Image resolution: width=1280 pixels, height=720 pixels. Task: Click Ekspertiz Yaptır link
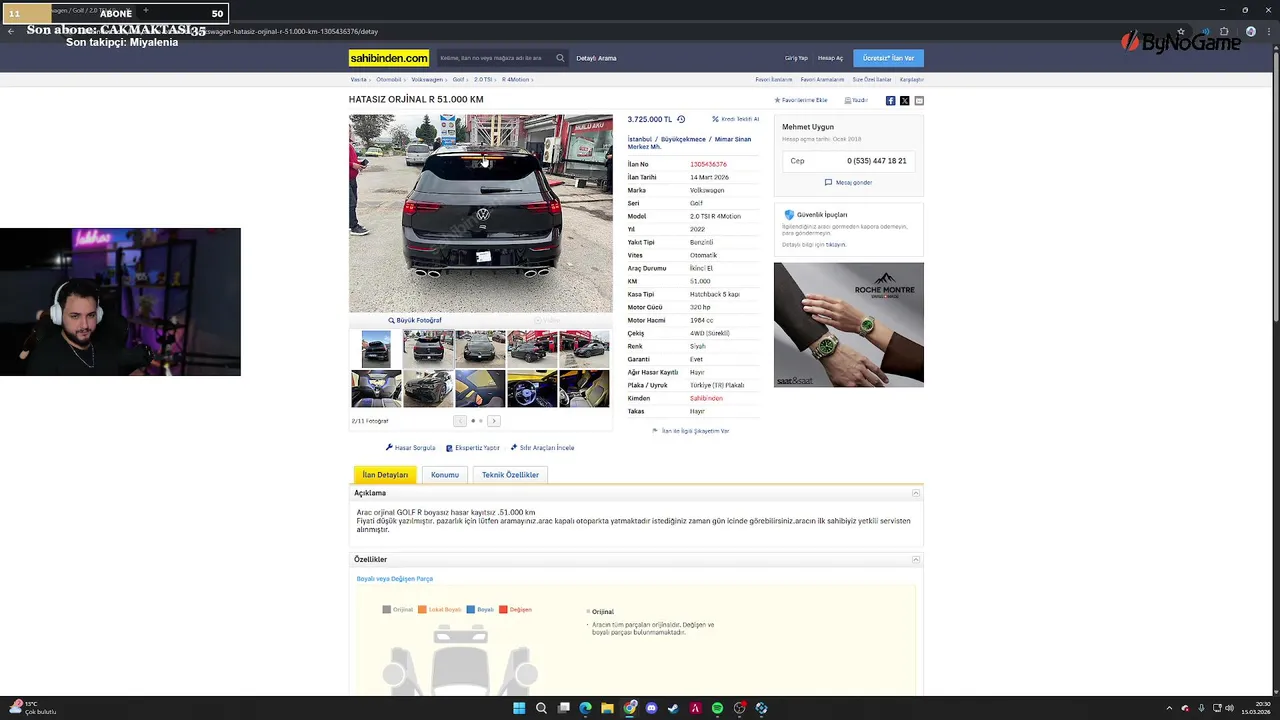[473, 448]
